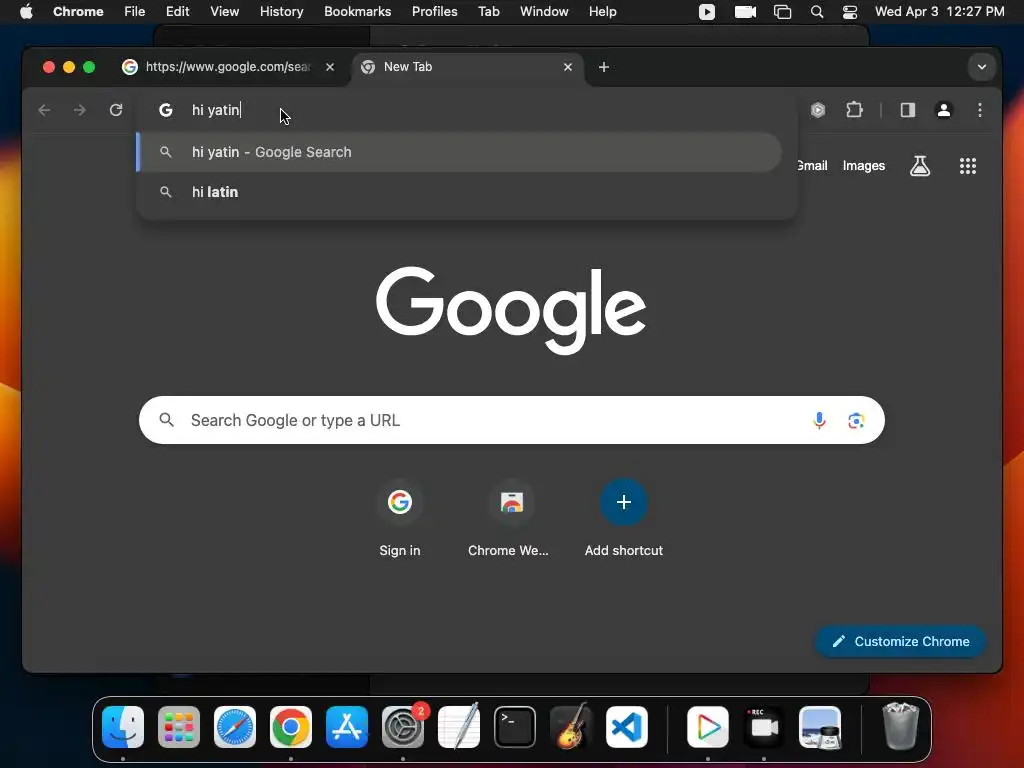Open the Window menu
1024x768 pixels.
[x=544, y=12]
